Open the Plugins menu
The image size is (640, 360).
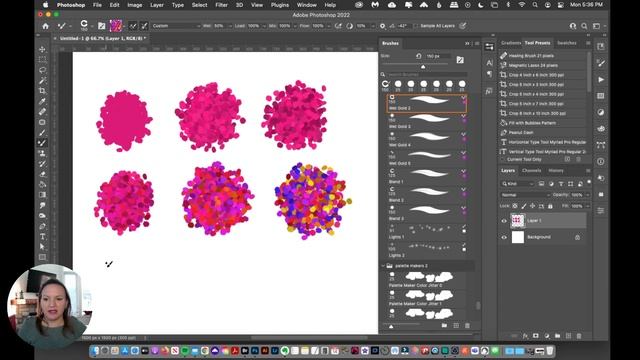click(280, 5)
